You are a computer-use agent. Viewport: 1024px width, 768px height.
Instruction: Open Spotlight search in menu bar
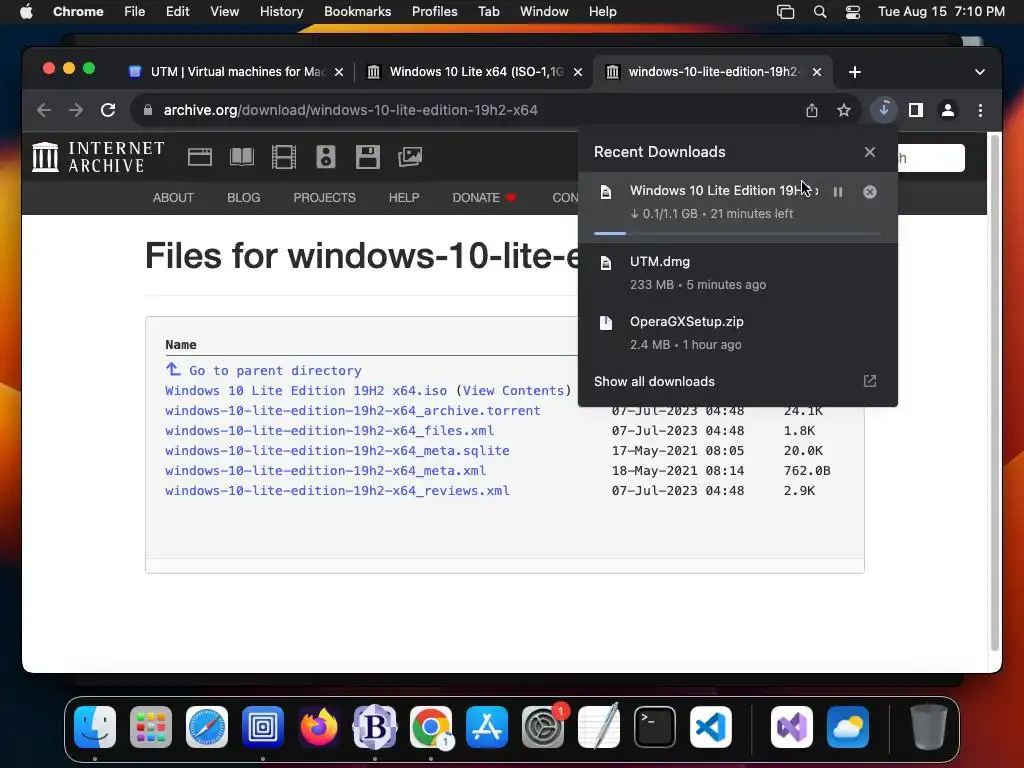(x=820, y=12)
